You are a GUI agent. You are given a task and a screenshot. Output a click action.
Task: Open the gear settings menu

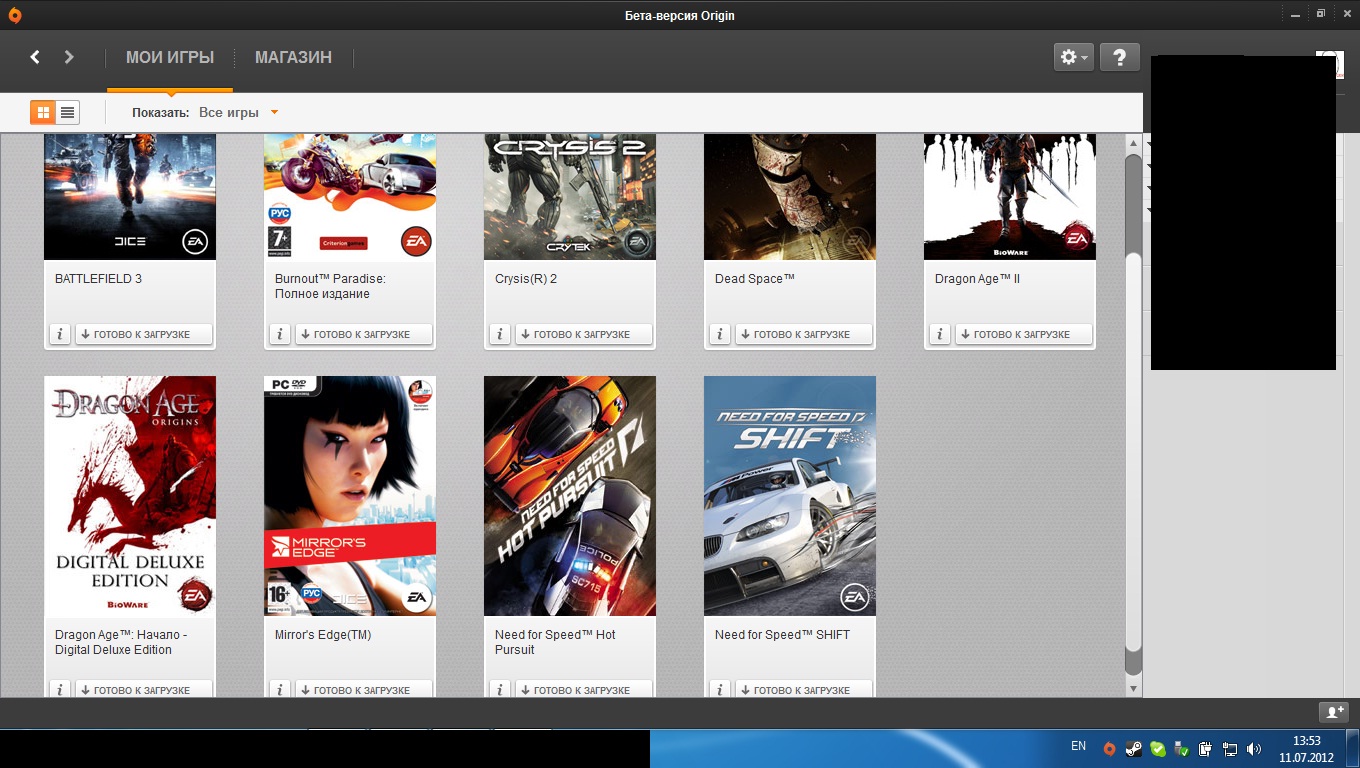tap(1074, 57)
